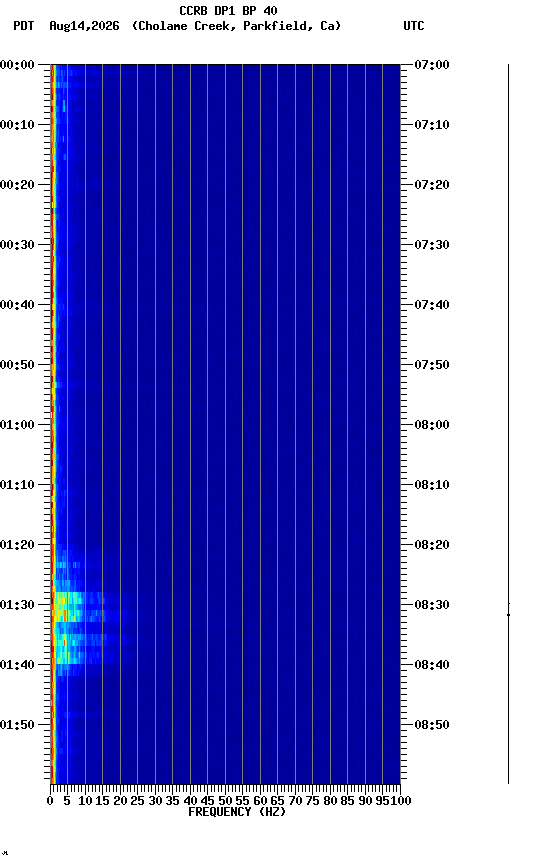Click the "UTC" timezone label
This screenshot has height=864, width=552.
tap(414, 26)
